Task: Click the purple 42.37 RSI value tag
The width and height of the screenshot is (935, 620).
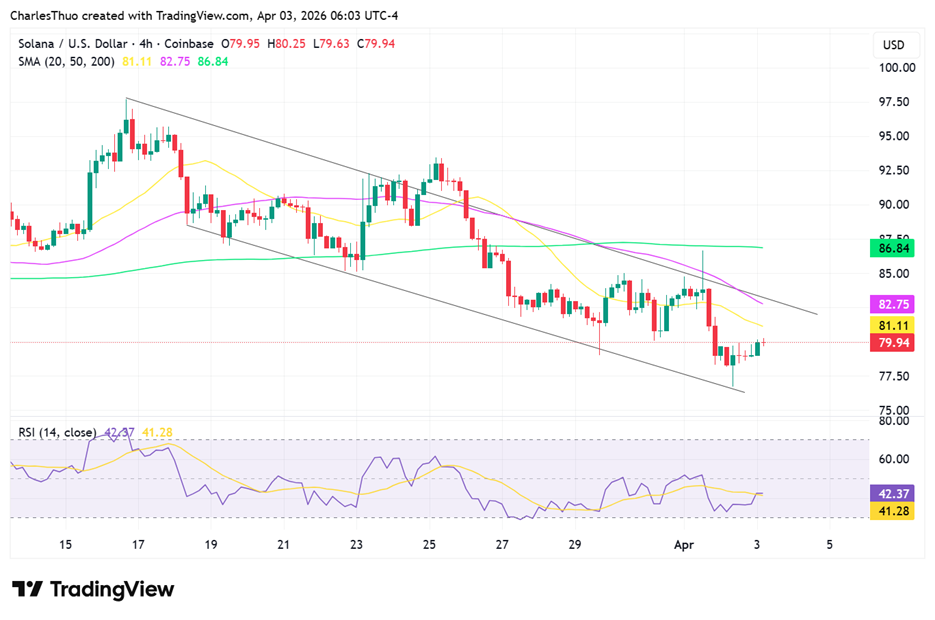Action: [895, 493]
